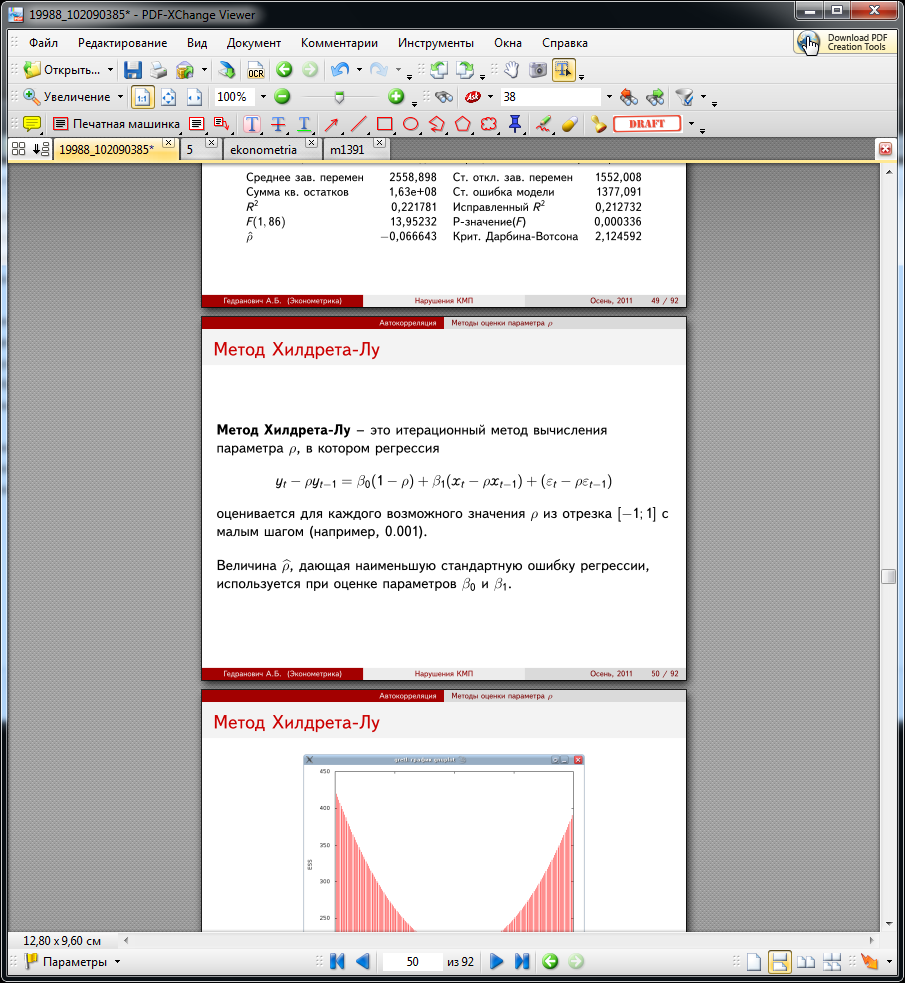Go to the next page
Viewport: 905px width, 983px height.
click(496, 962)
